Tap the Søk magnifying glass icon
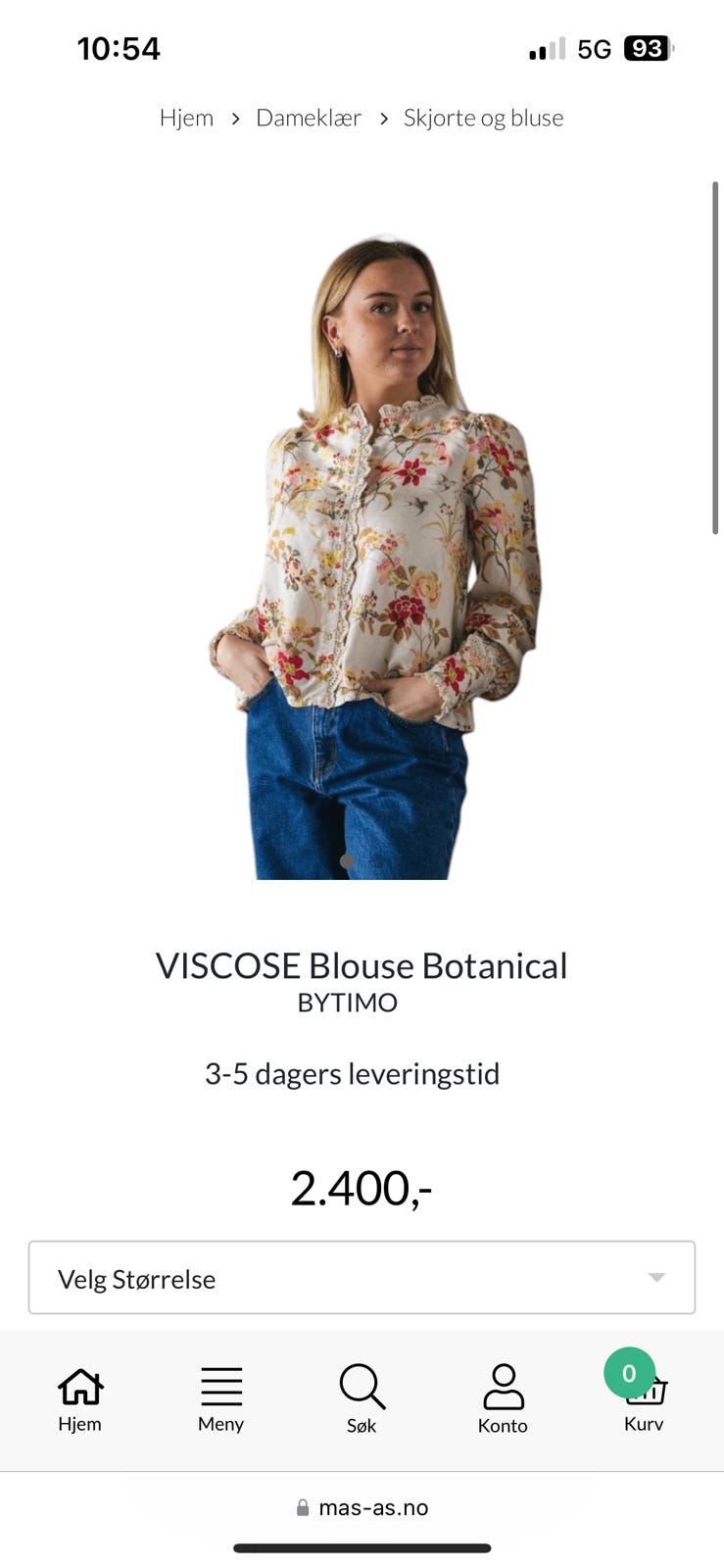724x1568 pixels. pyautogui.click(x=362, y=1386)
